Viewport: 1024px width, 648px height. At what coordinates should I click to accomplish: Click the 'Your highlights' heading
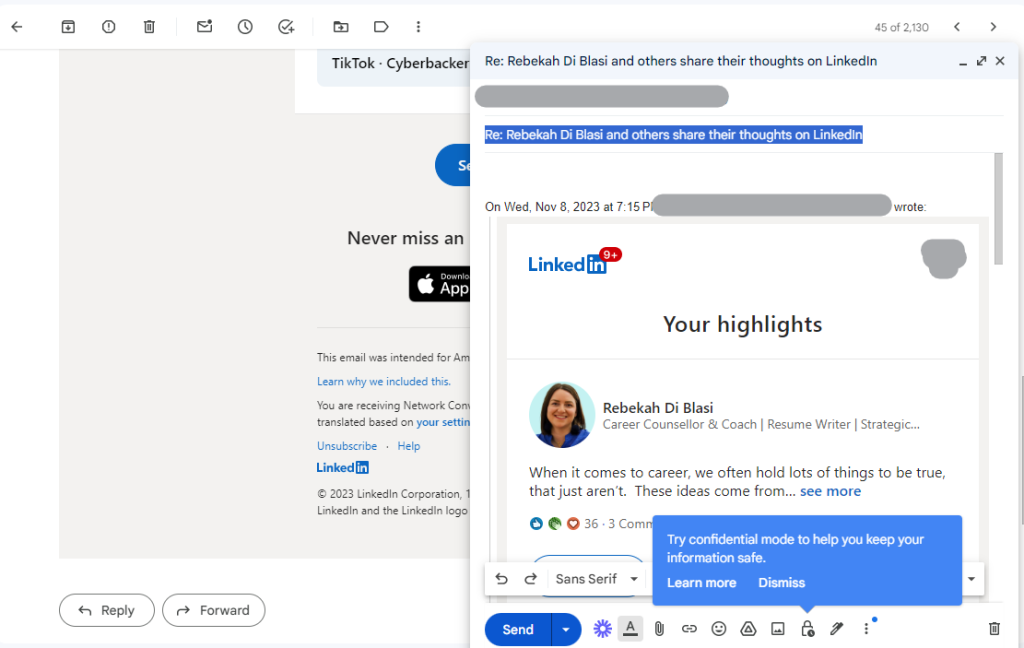coord(743,325)
